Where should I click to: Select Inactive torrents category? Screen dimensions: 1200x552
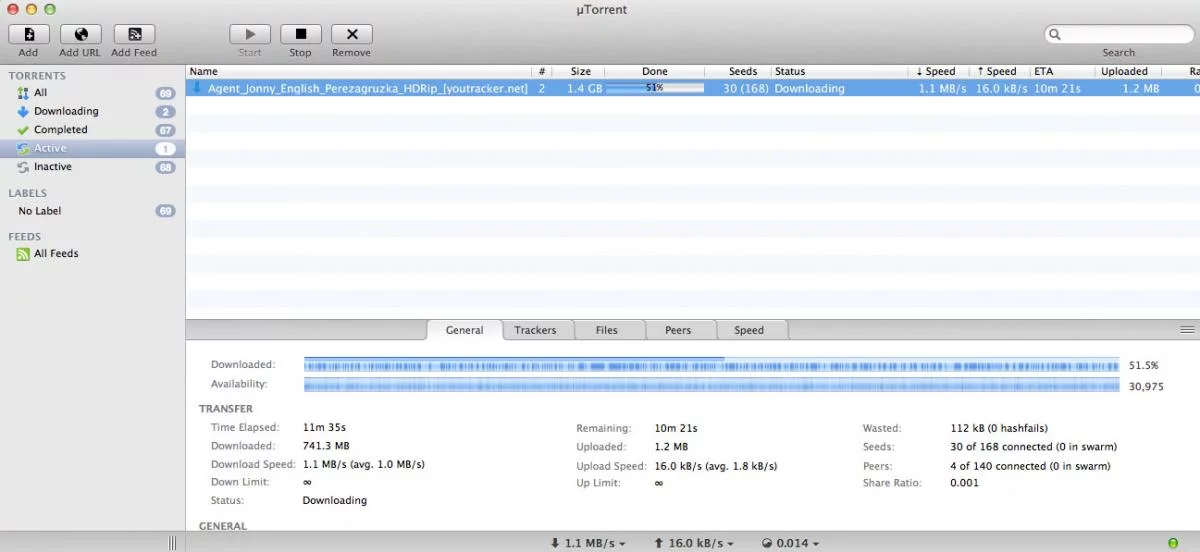52,167
